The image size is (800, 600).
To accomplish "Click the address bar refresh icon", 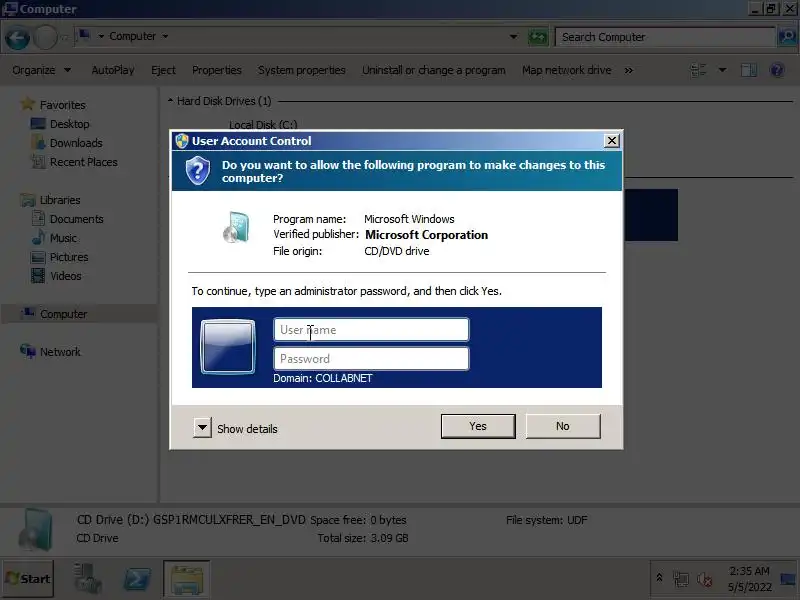I will [538, 37].
